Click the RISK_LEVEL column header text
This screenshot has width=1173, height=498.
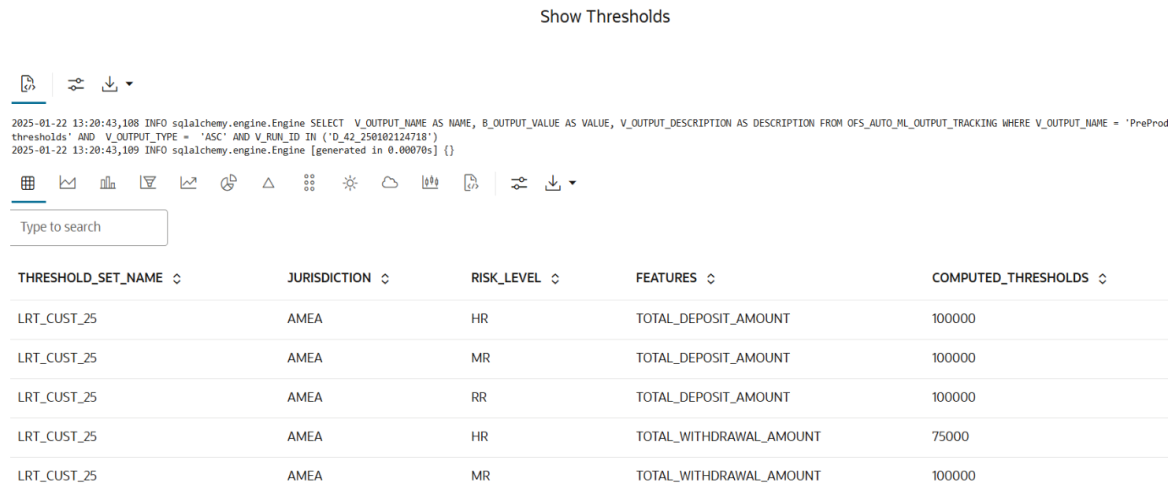tap(506, 278)
